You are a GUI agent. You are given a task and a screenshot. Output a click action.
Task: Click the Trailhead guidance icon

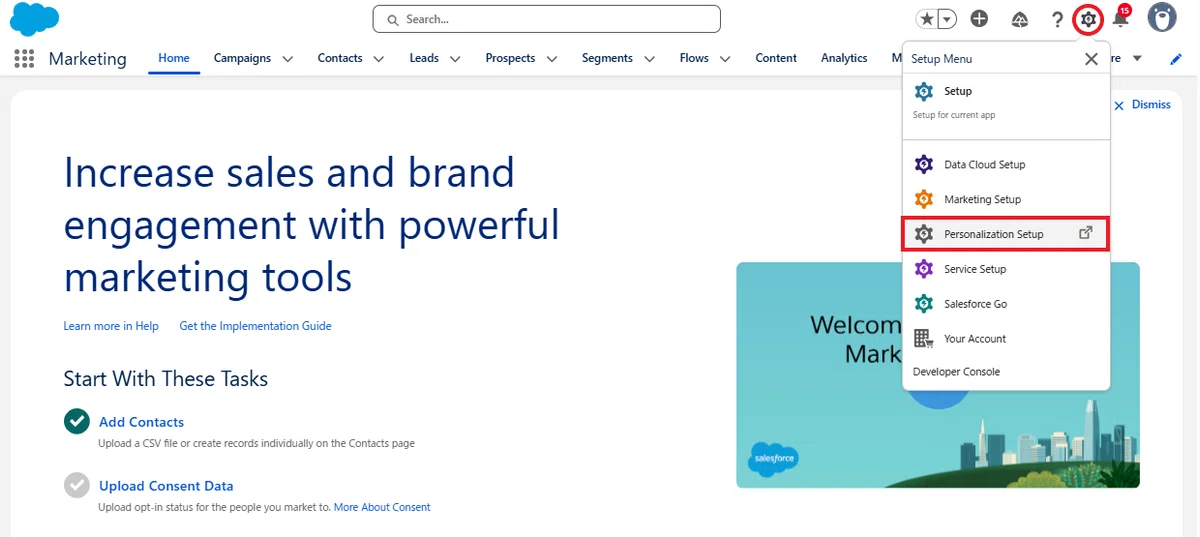[x=1020, y=19]
